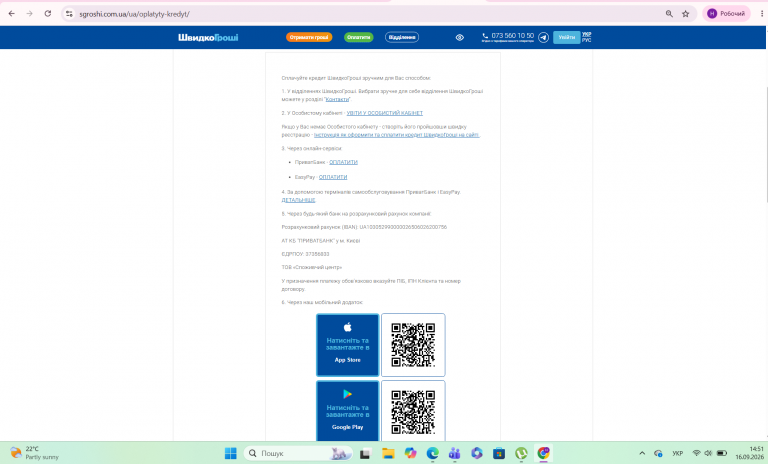Go back with browser back arrow

click(x=12, y=14)
